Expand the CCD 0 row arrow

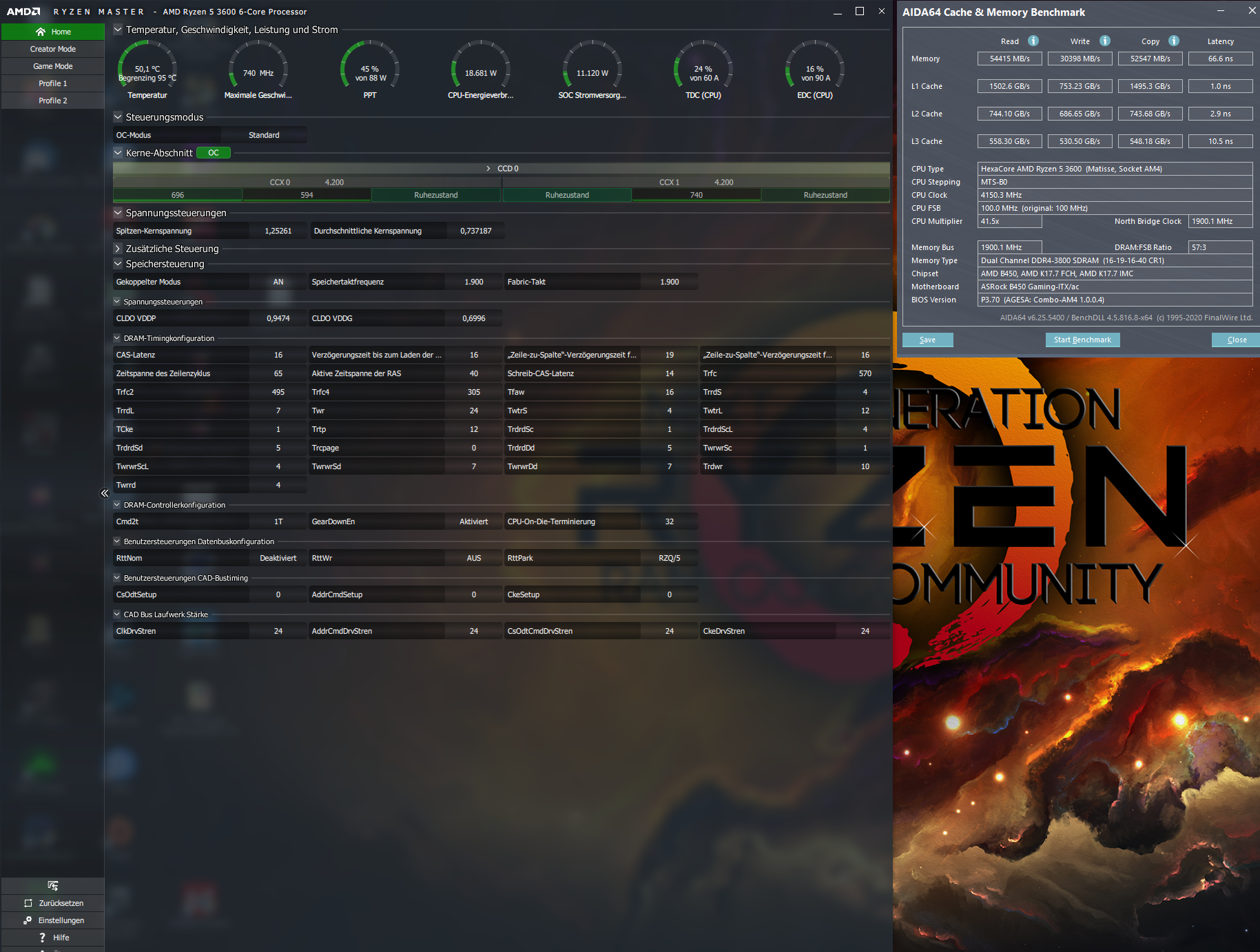(488, 169)
